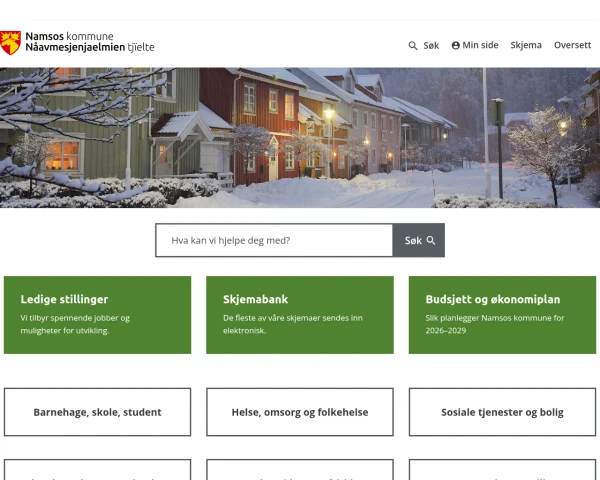Open Oversett in the top navigation
Image resolution: width=600 pixels, height=480 pixels.
(572, 45)
